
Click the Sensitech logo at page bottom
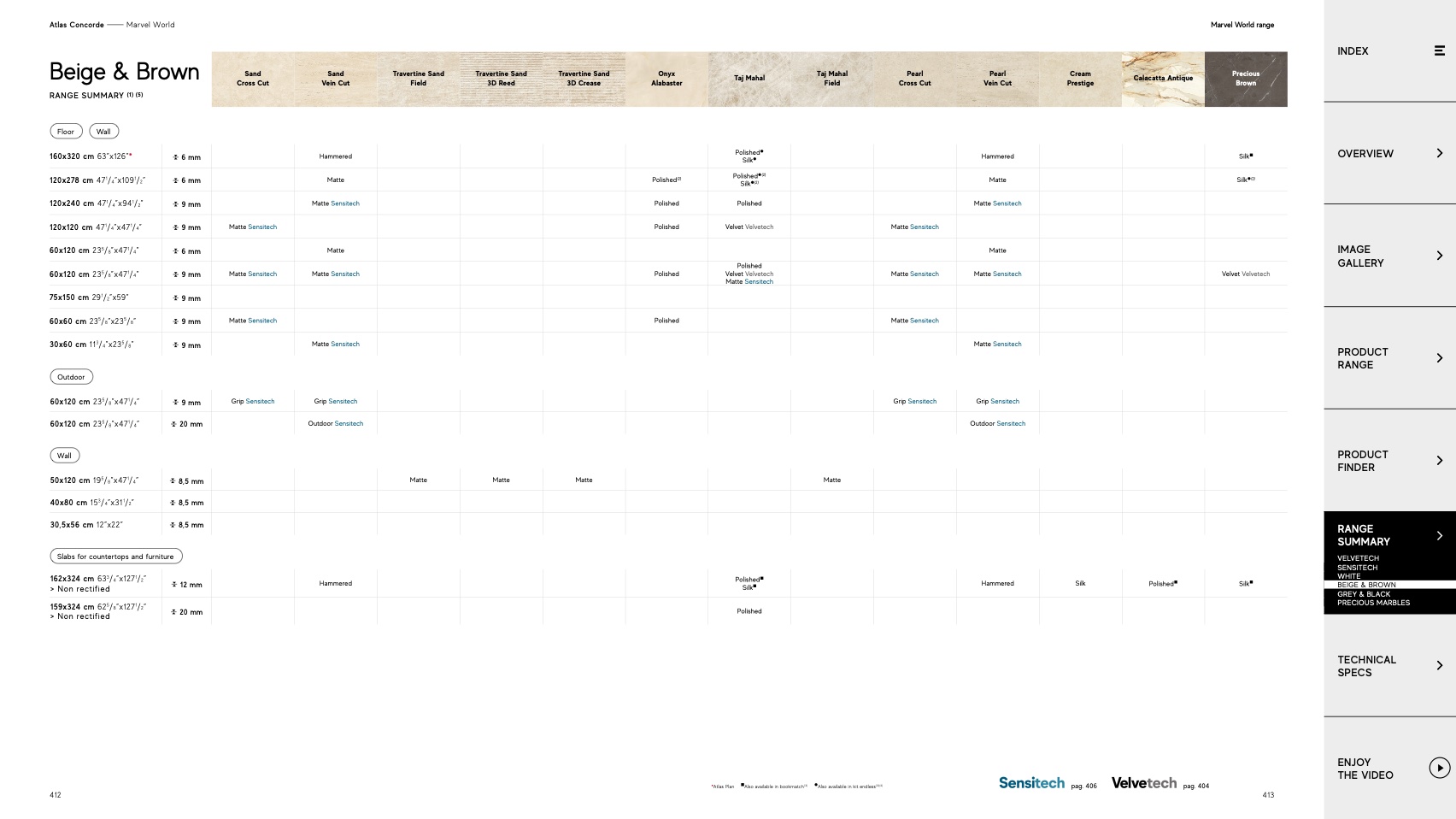pyautogui.click(x=1031, y=783)
